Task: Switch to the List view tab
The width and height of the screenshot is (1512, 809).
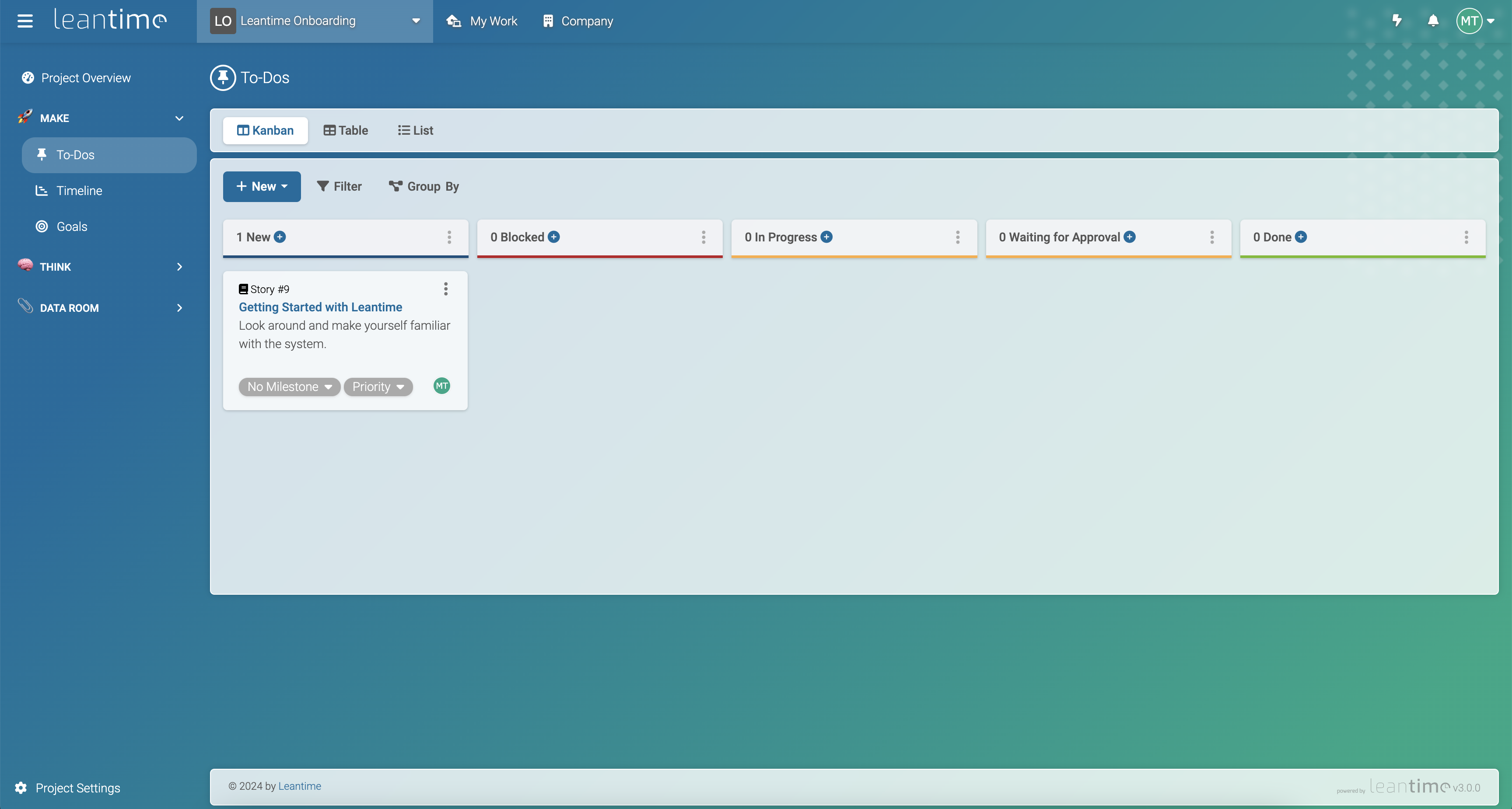Action: point(416,130)
